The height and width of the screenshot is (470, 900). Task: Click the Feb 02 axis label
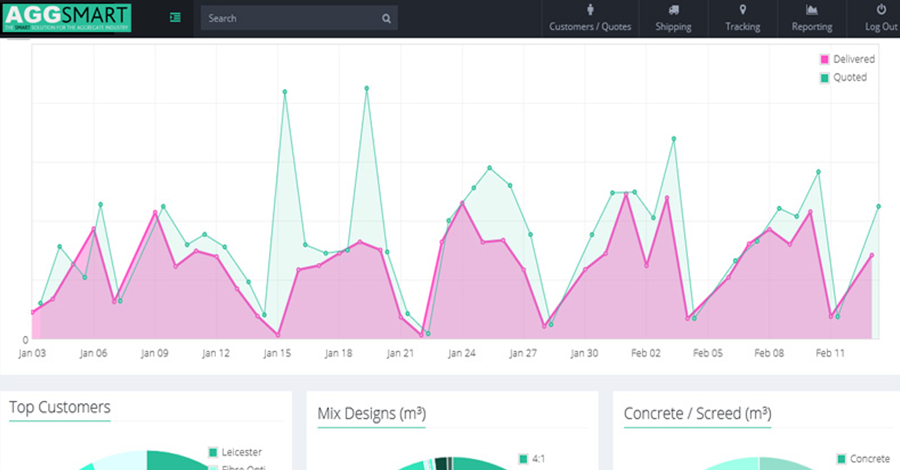[x=646, y=353]
